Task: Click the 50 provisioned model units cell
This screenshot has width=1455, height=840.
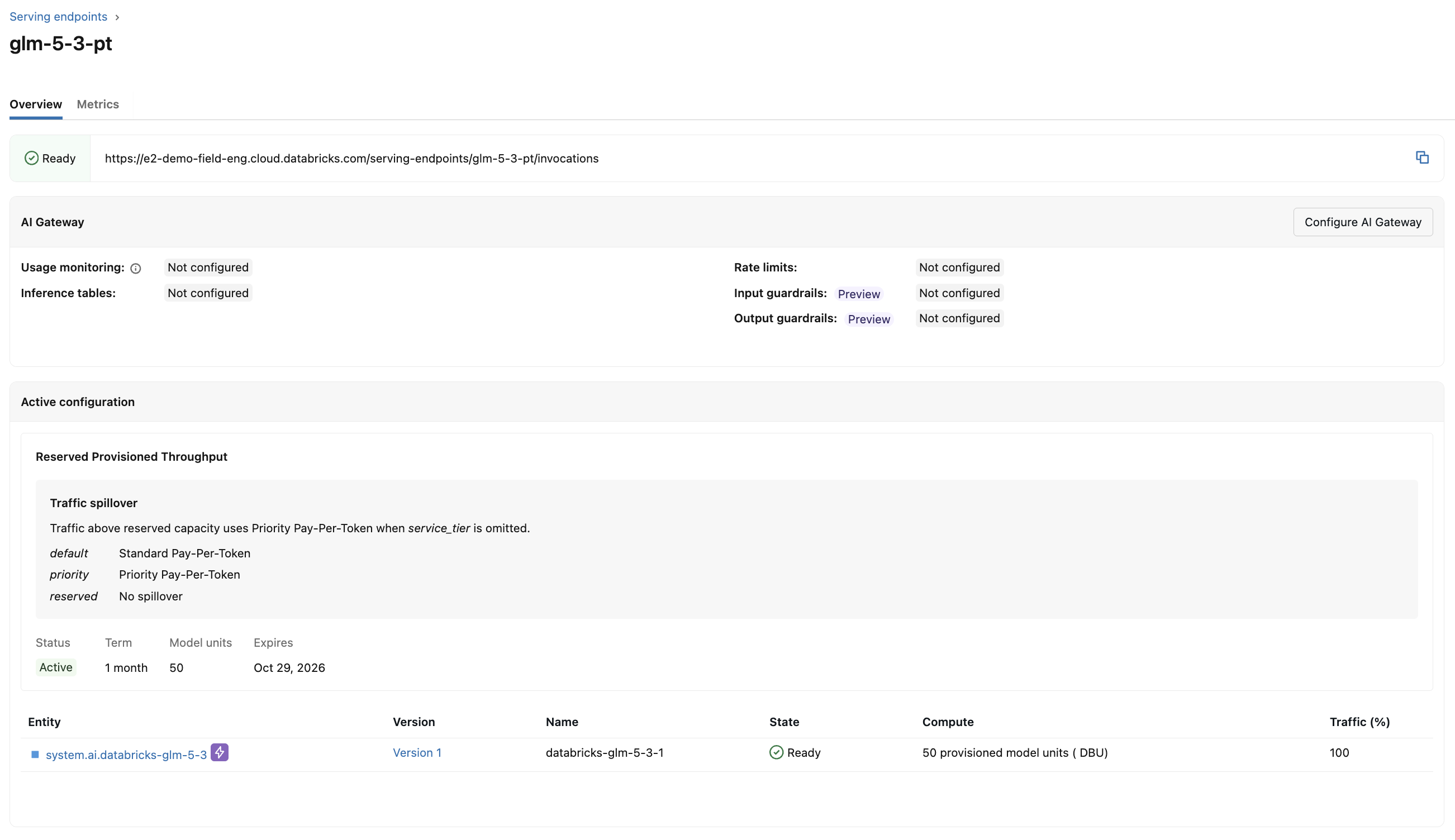Action: pos(1015,752)
